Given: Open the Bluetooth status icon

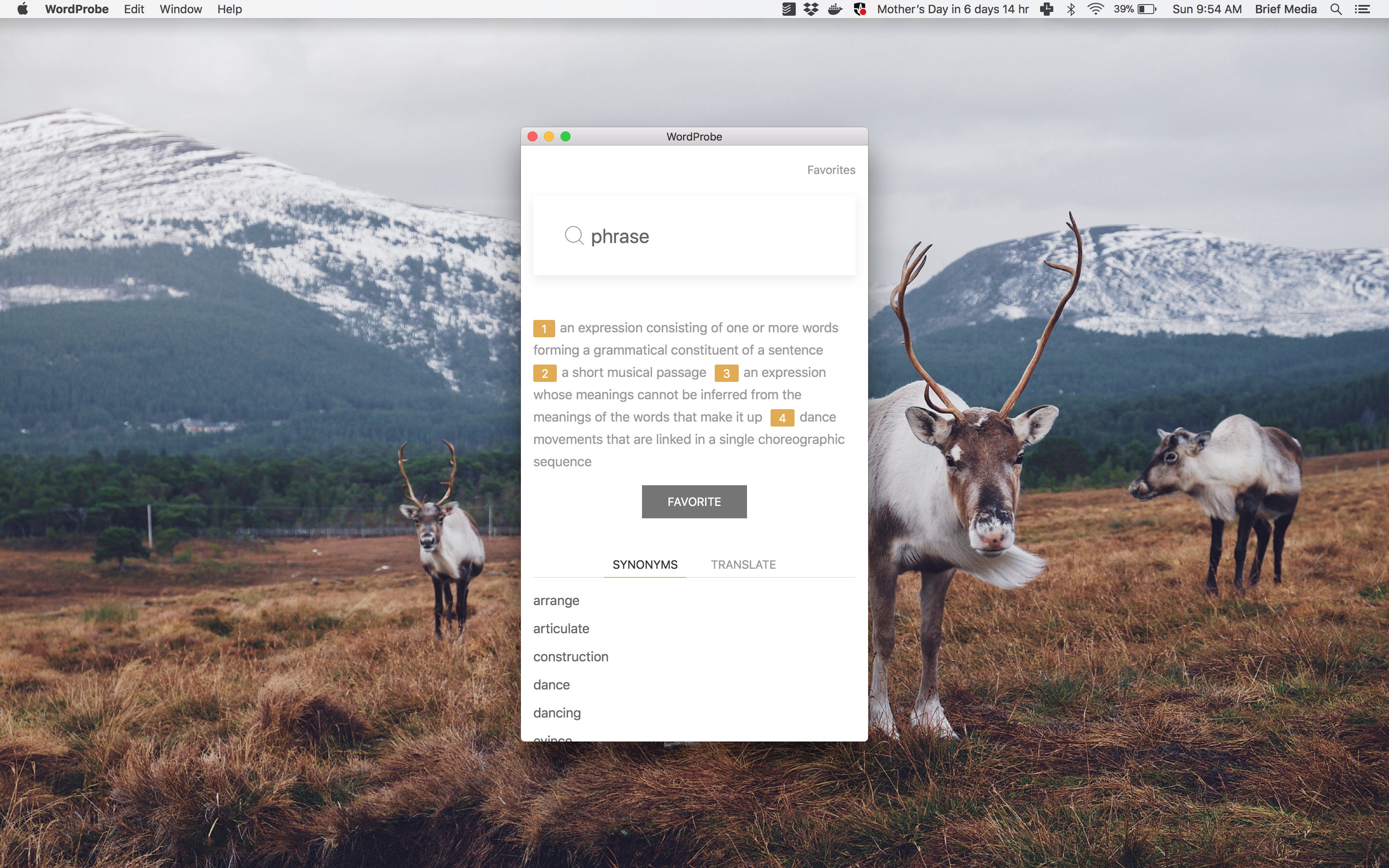Looking at the screenshot, I should pyautogui.click(x=1071, y=9).
